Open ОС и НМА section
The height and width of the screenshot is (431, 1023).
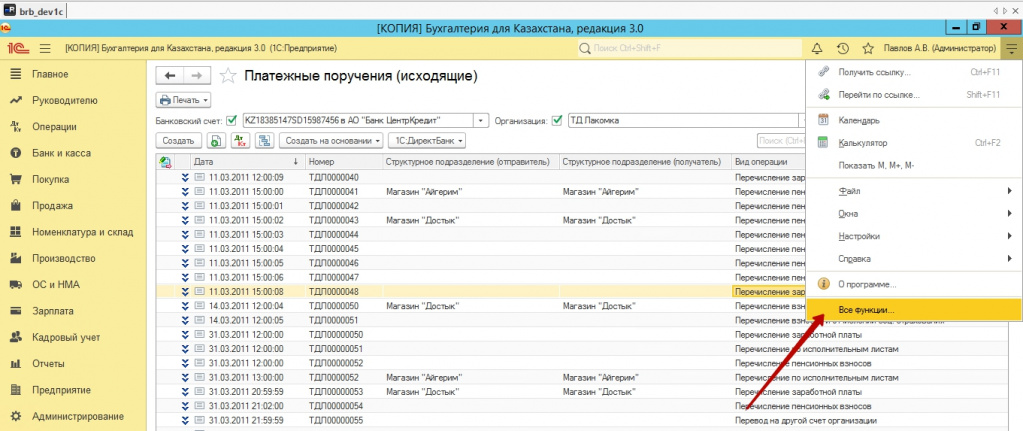point(55,285)
